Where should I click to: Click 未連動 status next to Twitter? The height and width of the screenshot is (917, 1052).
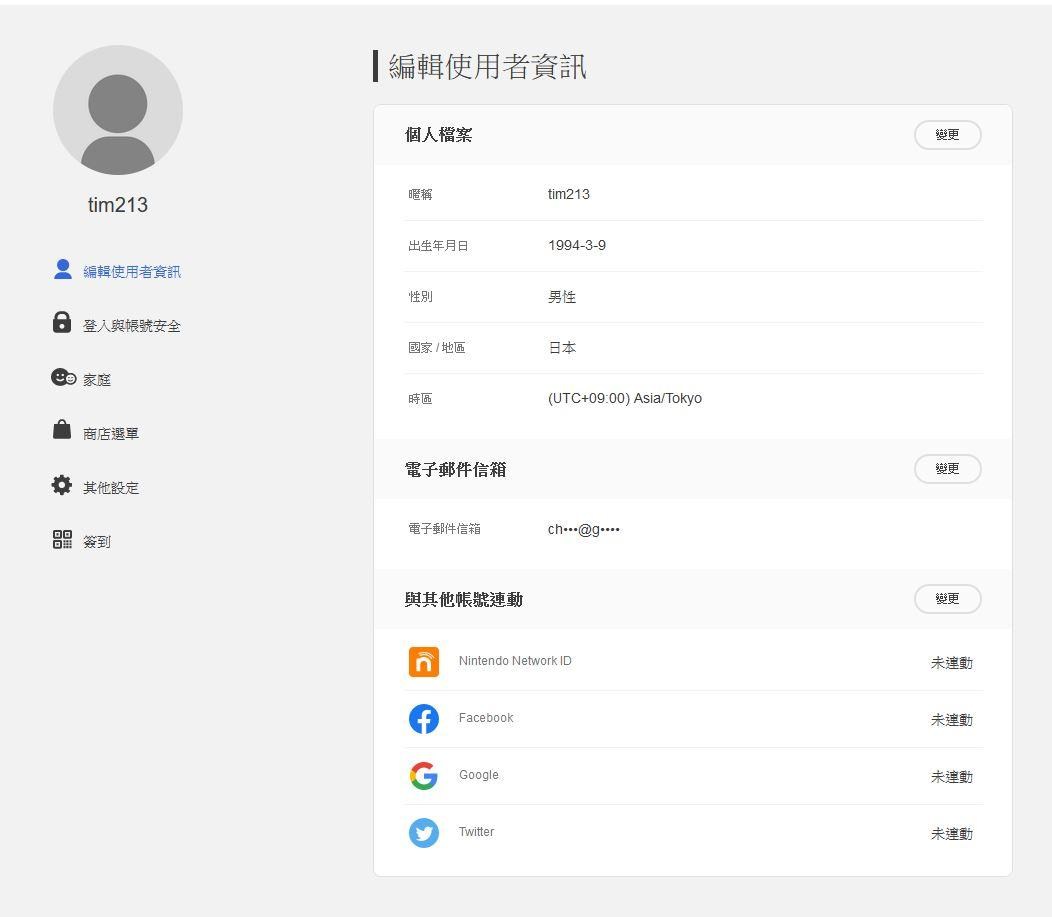tap(951, 834)
